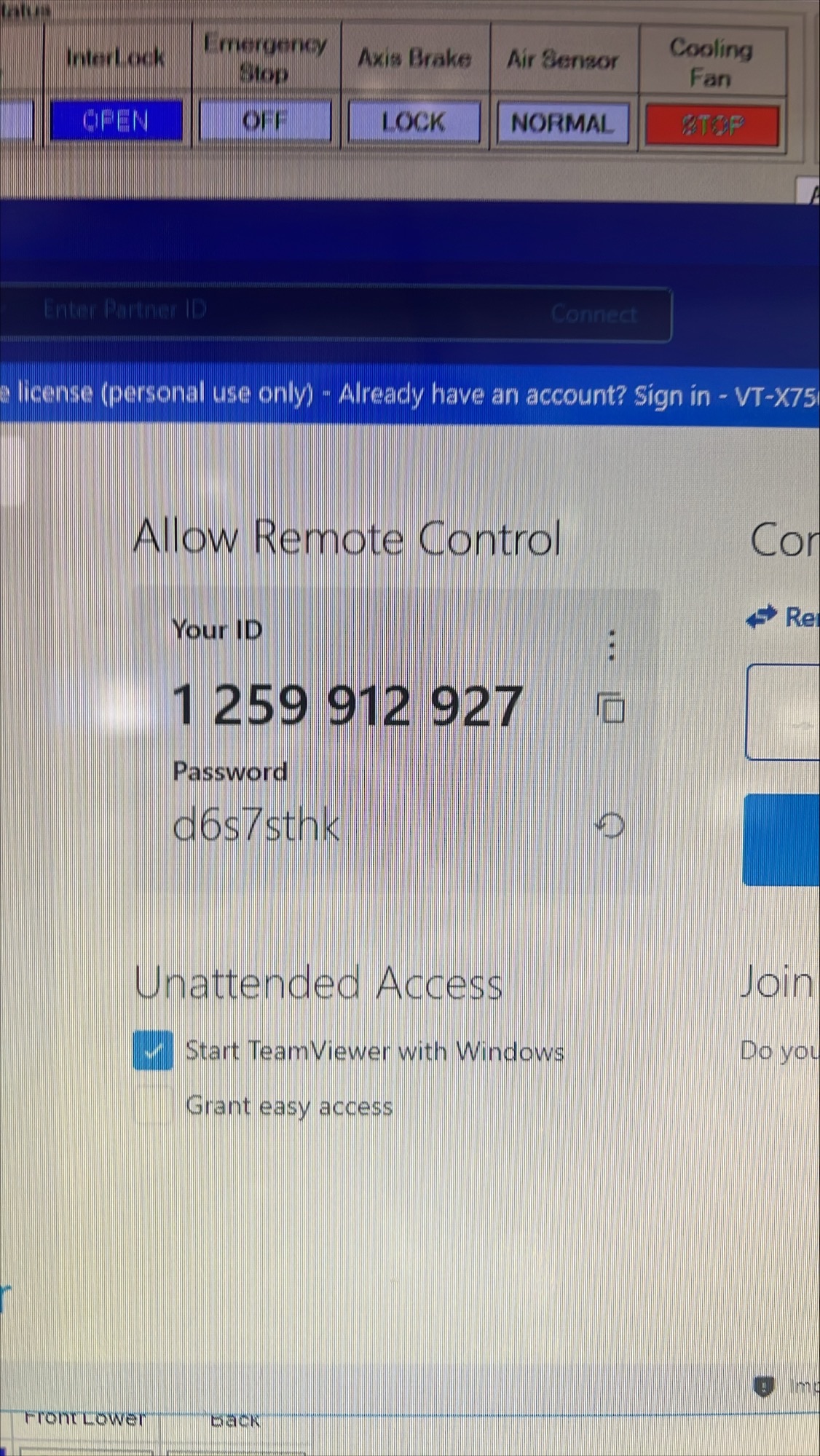Click the Unattended Access heading
Image resolution: width=820 pixels, height=1456 pixels.
(318, 983)
